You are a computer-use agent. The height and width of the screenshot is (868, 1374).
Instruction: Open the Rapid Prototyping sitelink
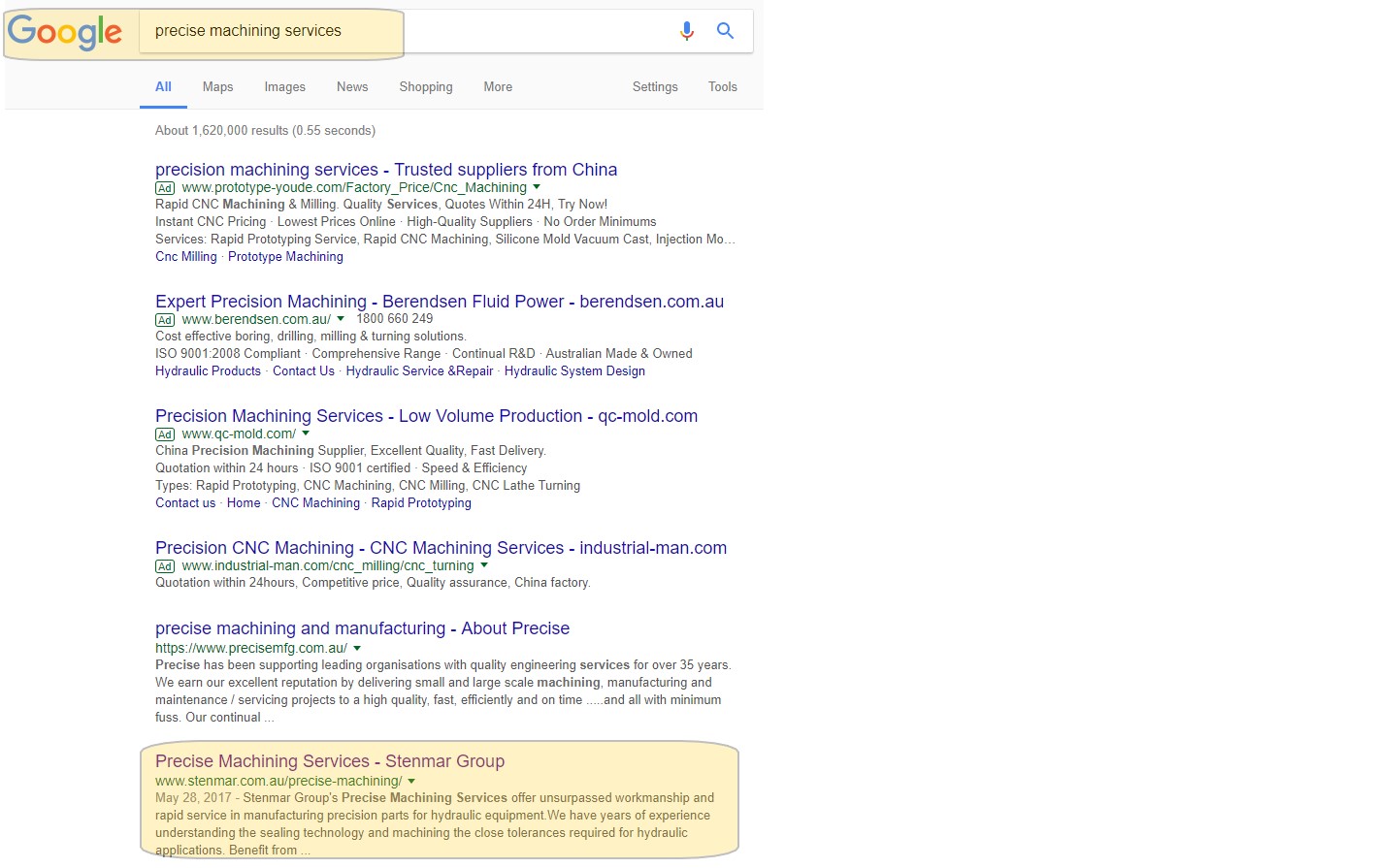421,503
